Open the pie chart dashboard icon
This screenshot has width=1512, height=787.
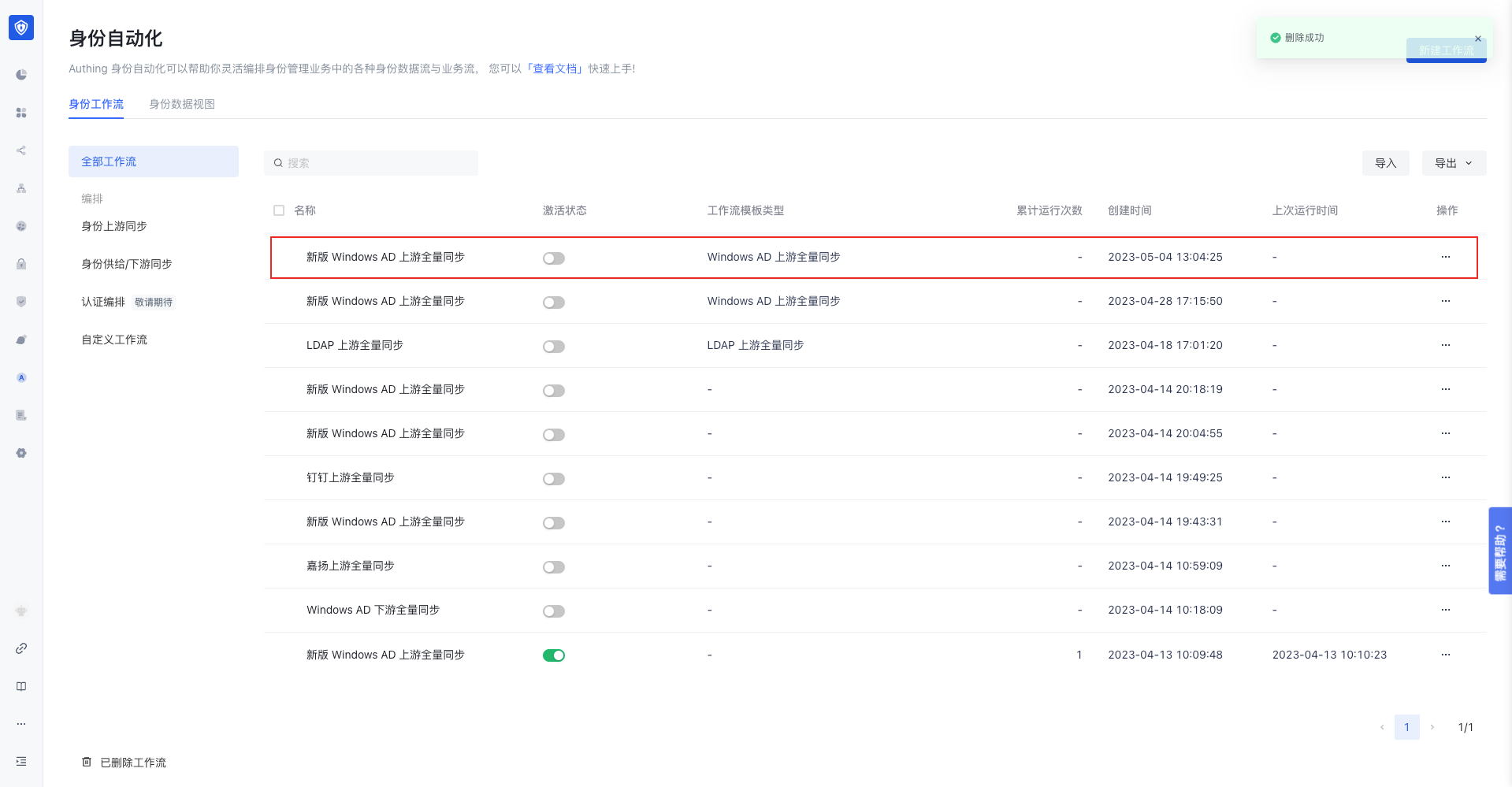click(21, 75)
